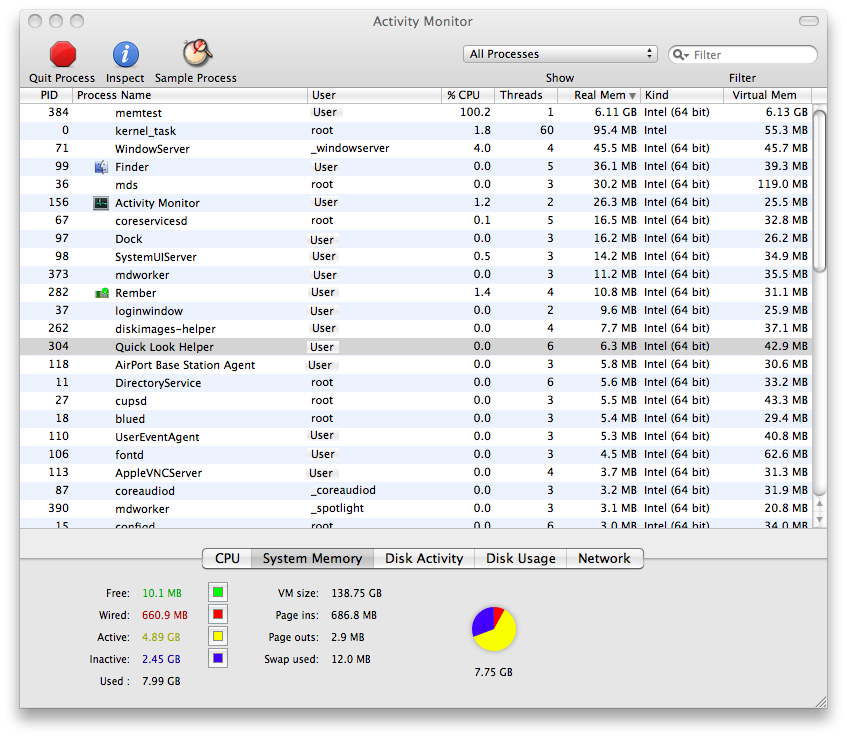Viewport: 847px width, 738px height.
Task: Sort by Virtual Mem column header
Action: [x=767, y=95]
